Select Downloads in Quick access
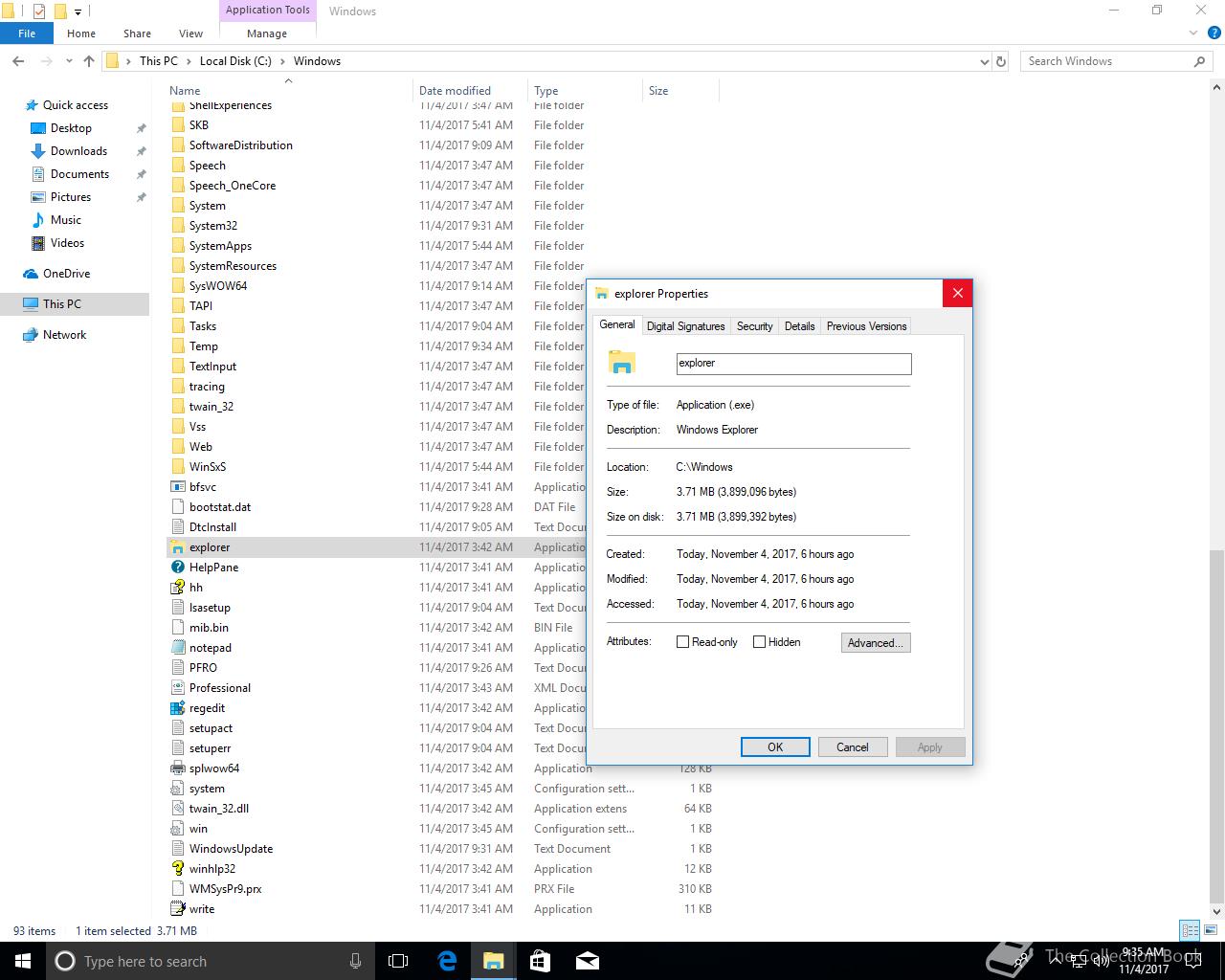This screenshot has height=980, width=1225. click(78, 151)
